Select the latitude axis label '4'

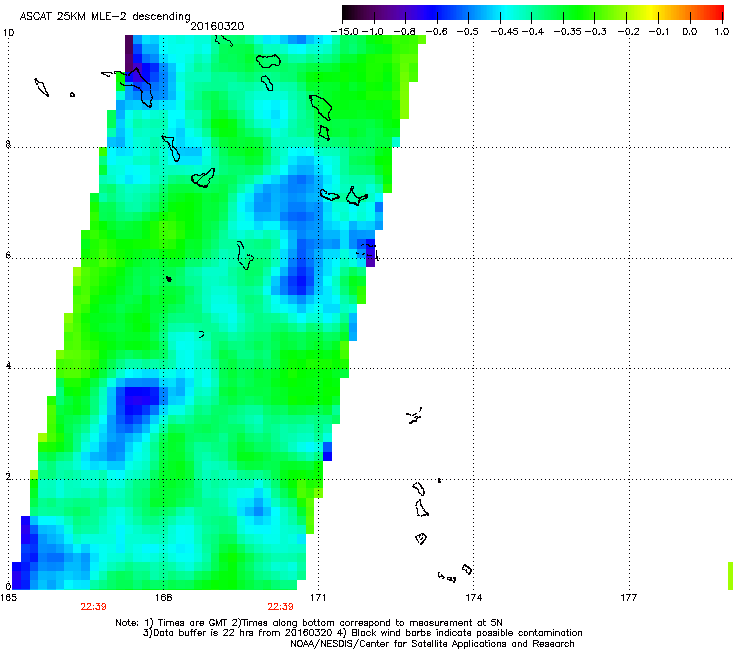pos(8,366)
